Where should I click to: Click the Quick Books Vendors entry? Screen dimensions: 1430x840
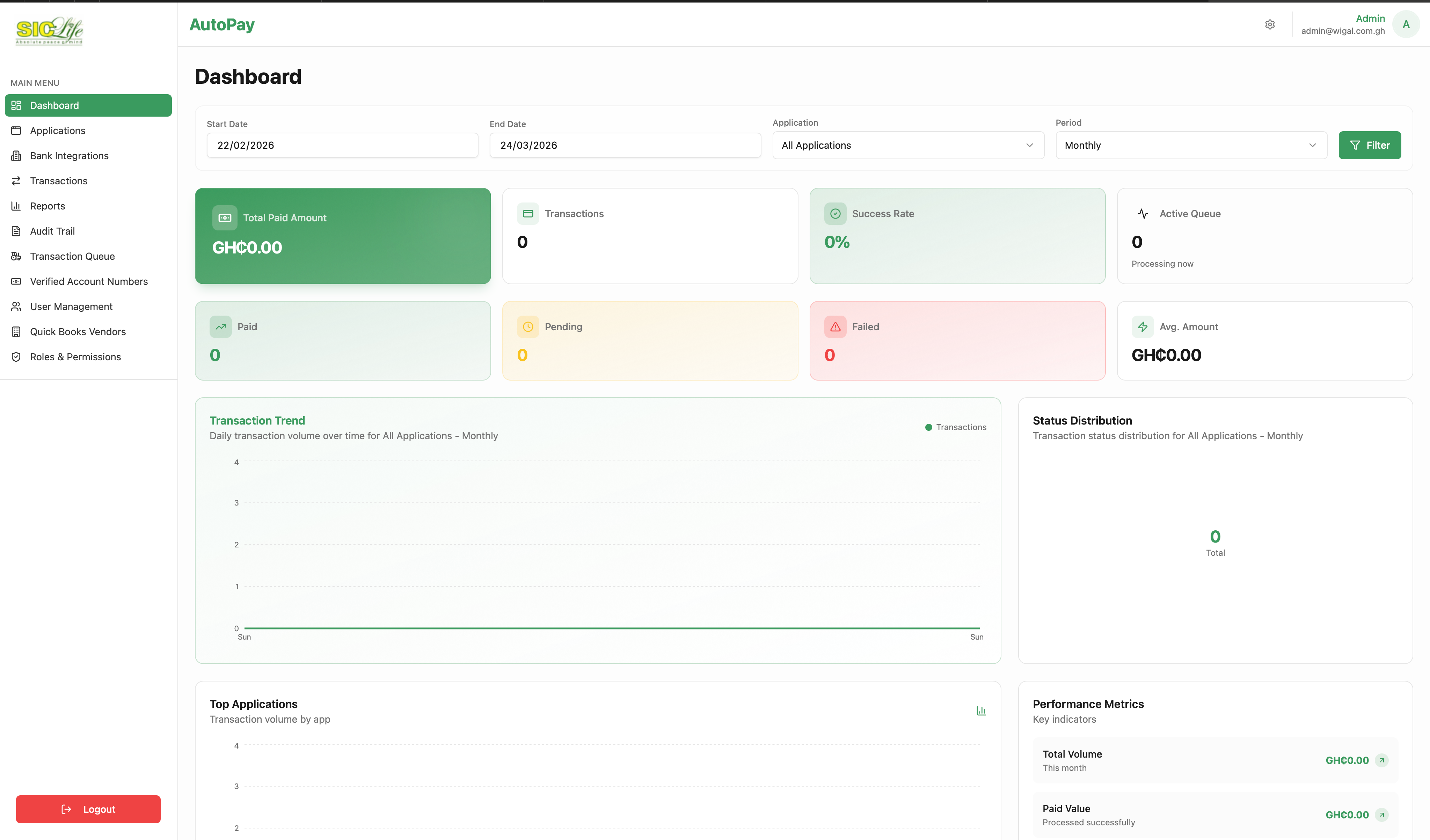pyautogui.click(x=78, y=331)
